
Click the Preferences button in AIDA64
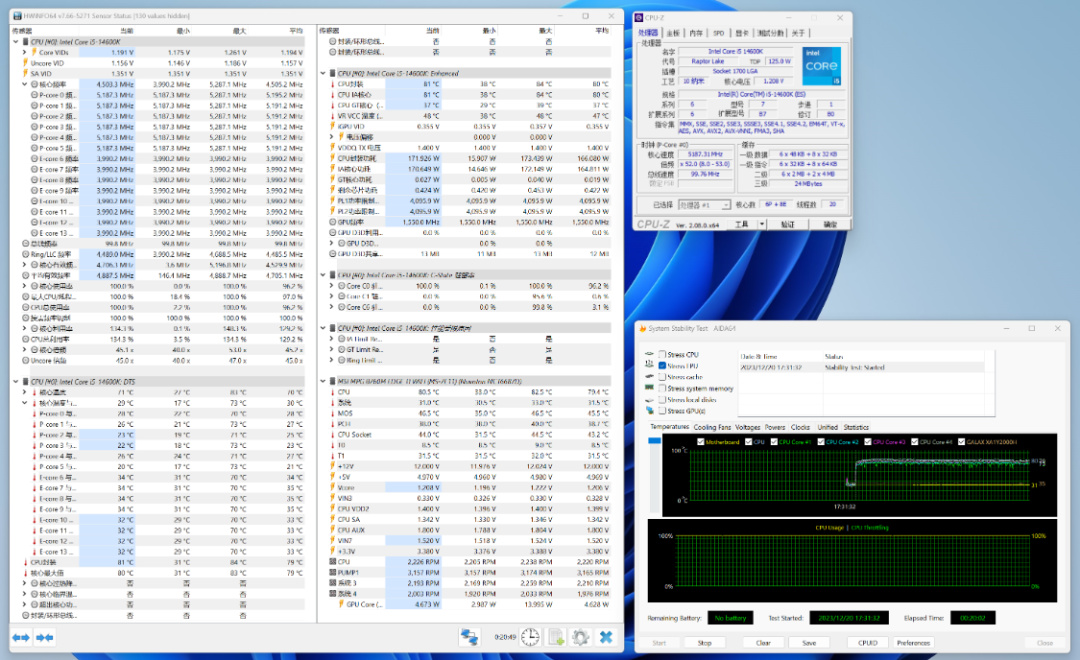(x=913, y=643)
